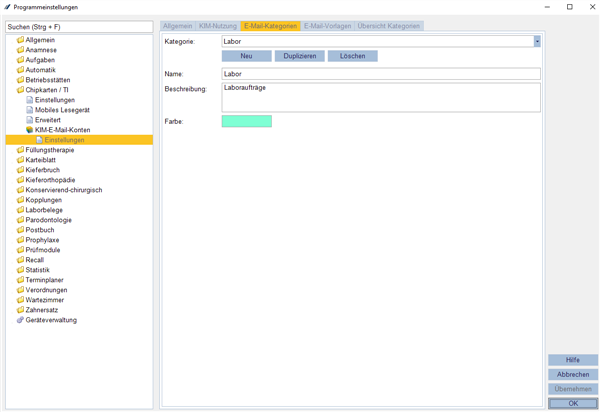Click the Beschreibung text area
Viewport: 600px width, 412px height.
381,98
